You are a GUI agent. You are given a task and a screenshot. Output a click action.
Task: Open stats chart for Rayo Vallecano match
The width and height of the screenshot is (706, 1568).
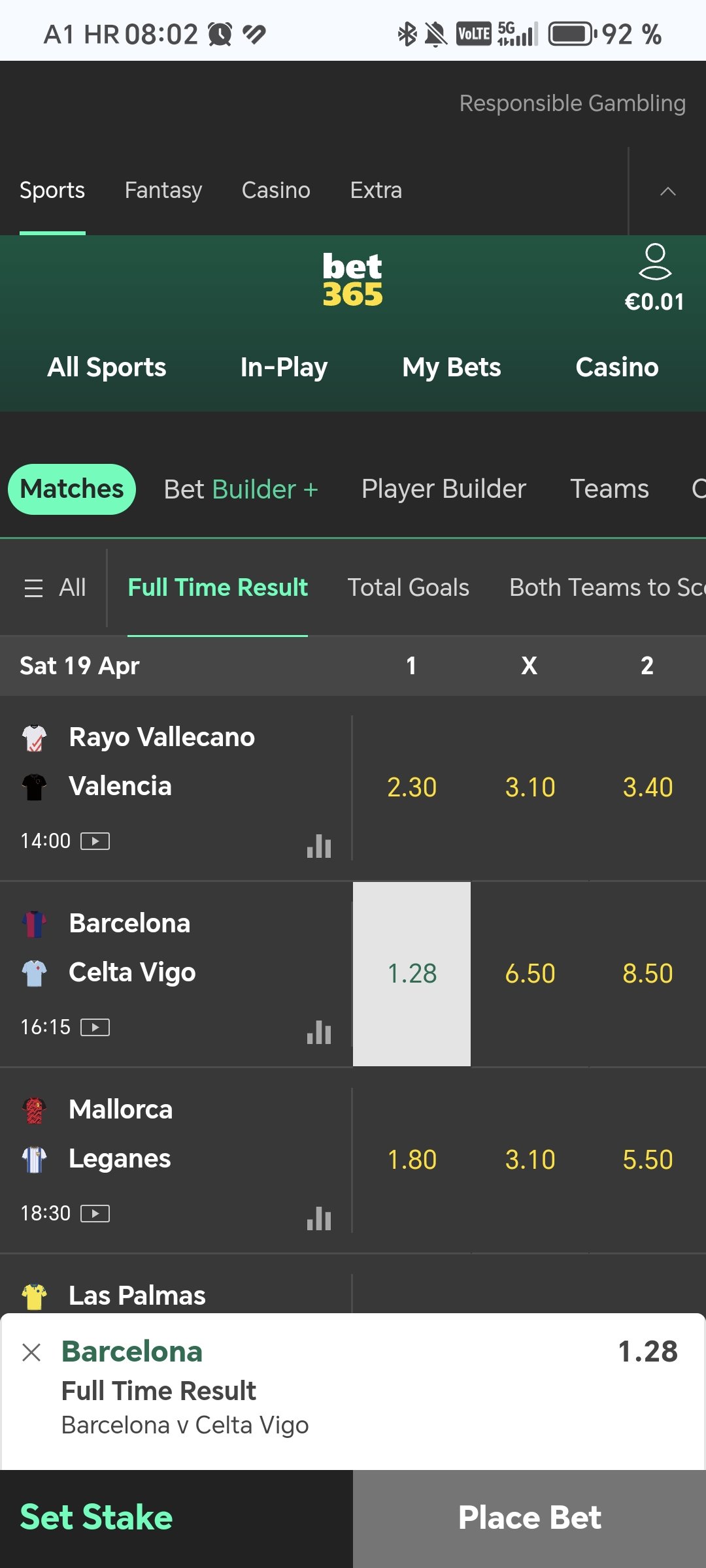pos(319,846)
